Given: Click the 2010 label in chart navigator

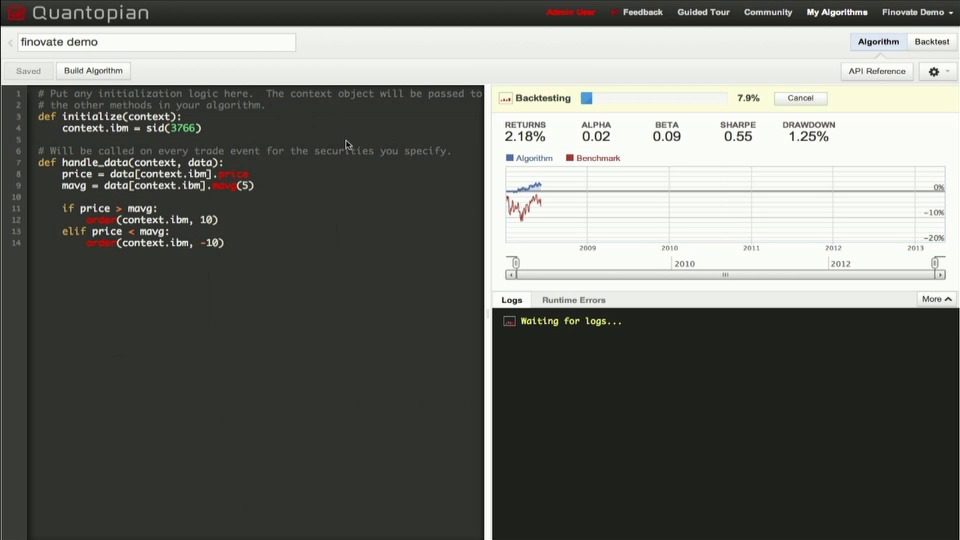Looking at the screenshot, I should tap(684, 264).
